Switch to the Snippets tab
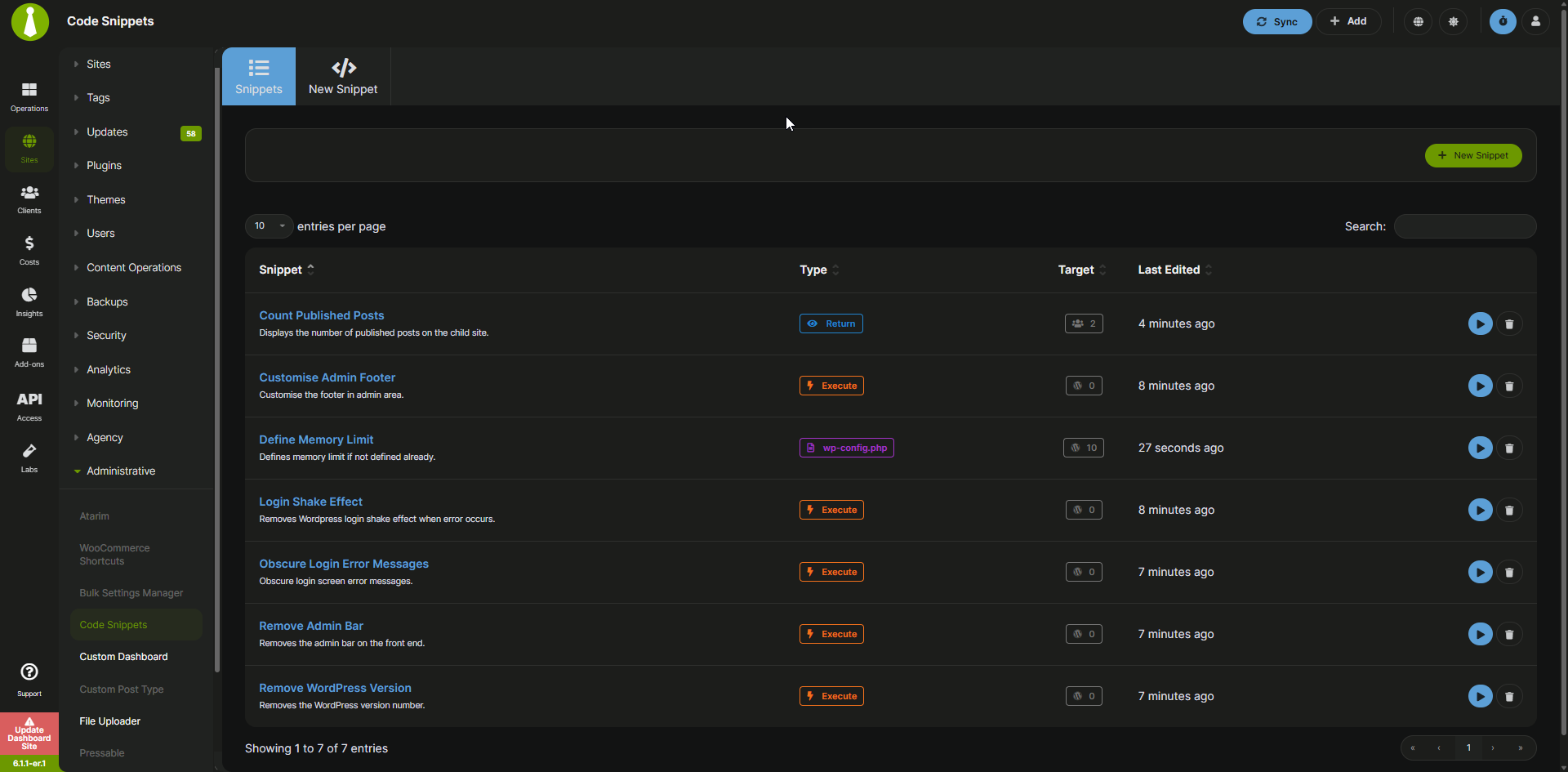Image resolution: width=1568 pixels, height=772 pixels. (259, 76)
